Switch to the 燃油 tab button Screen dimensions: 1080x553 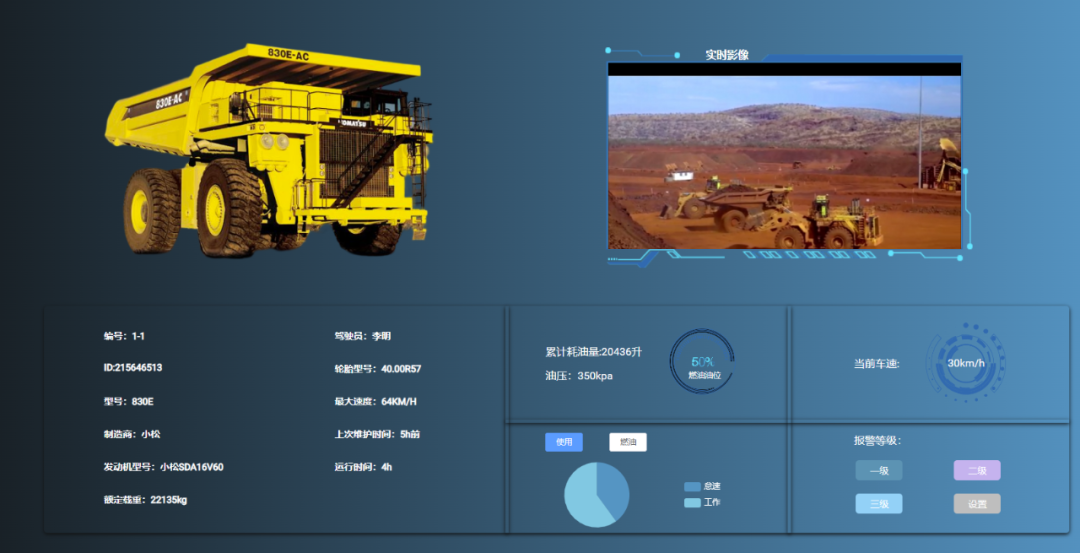click(627, 442)
